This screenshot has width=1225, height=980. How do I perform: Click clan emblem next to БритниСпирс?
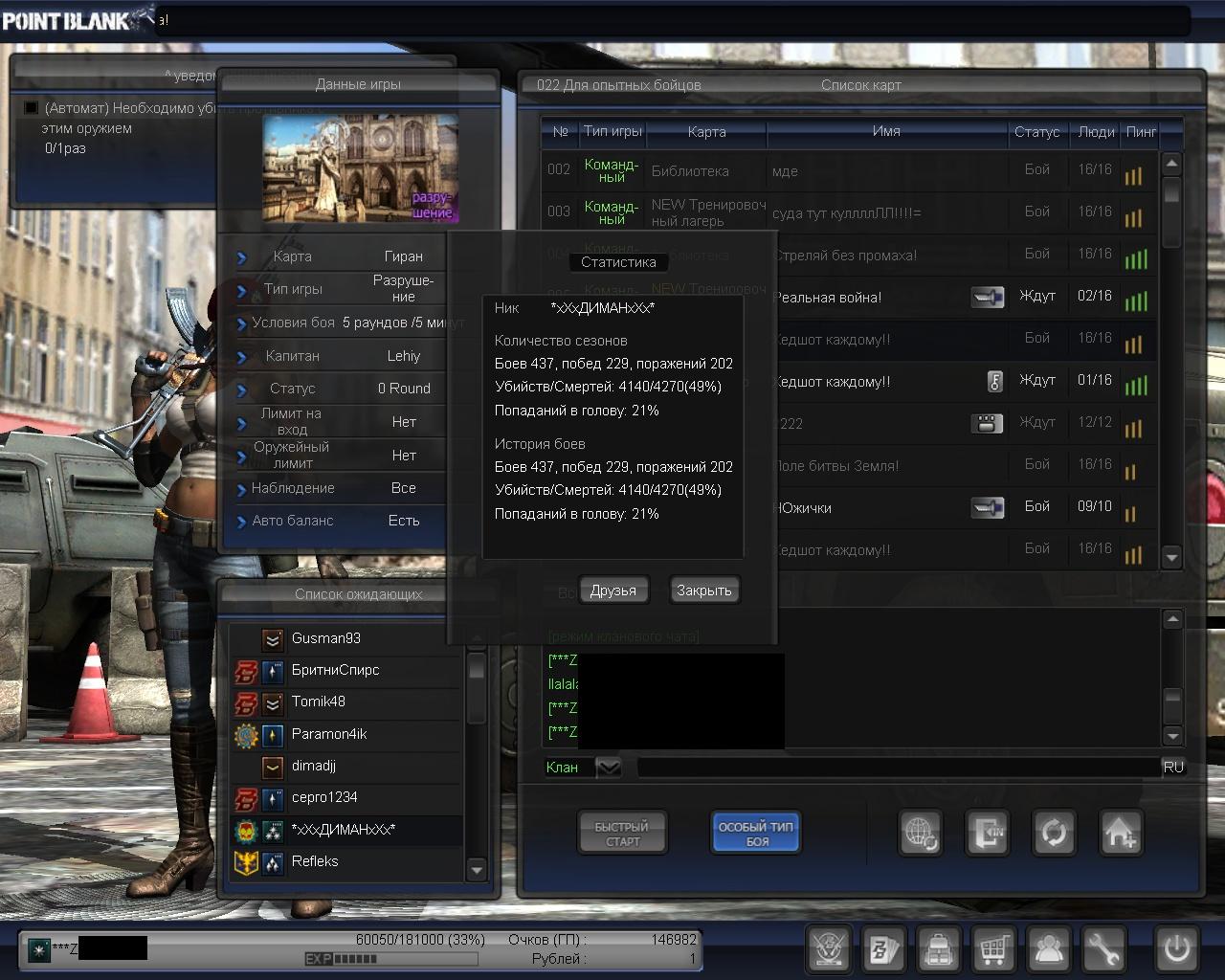(x=247, y=671)
